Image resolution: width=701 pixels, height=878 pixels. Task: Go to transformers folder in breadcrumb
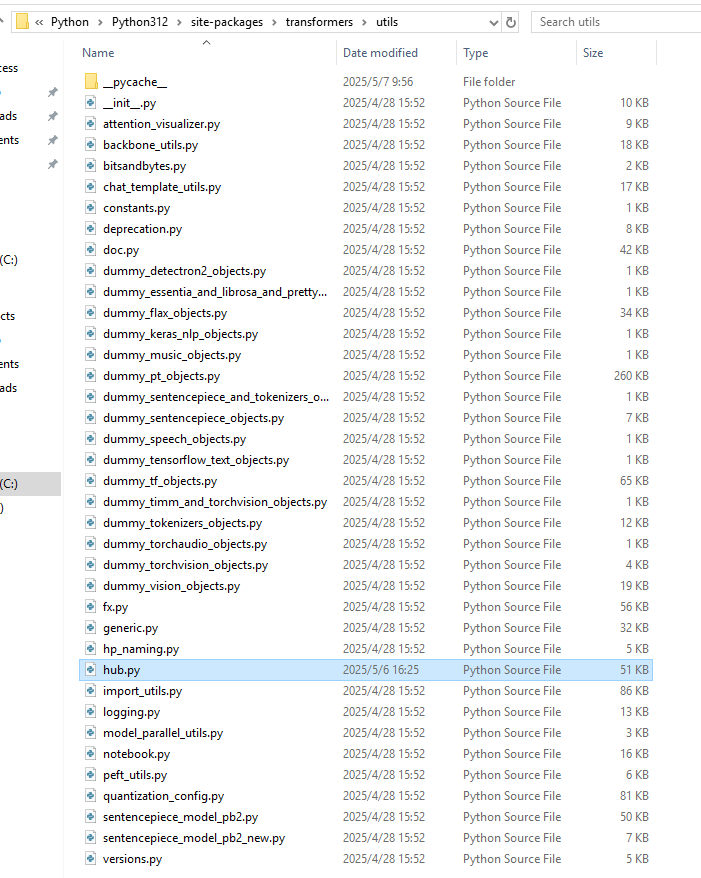(x=319, y=22)
